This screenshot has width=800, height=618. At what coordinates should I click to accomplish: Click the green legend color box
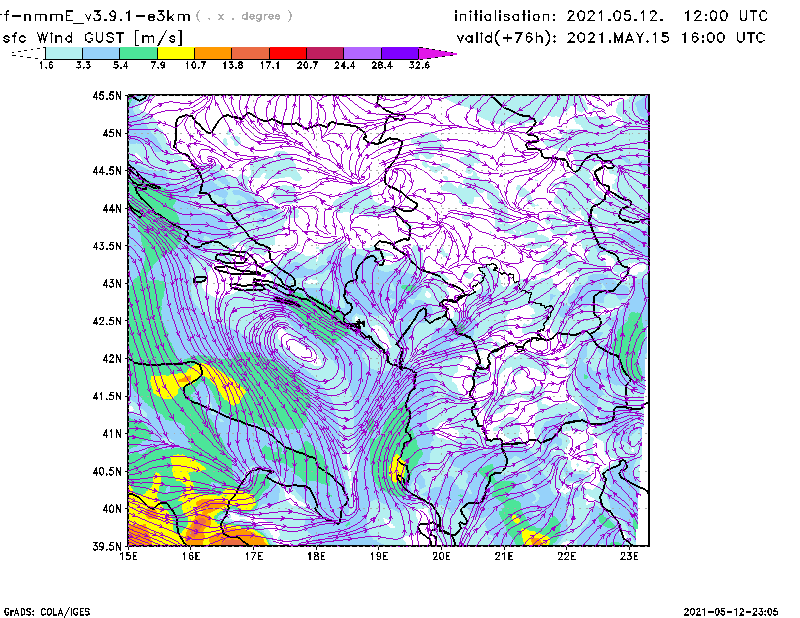point(138,53)
